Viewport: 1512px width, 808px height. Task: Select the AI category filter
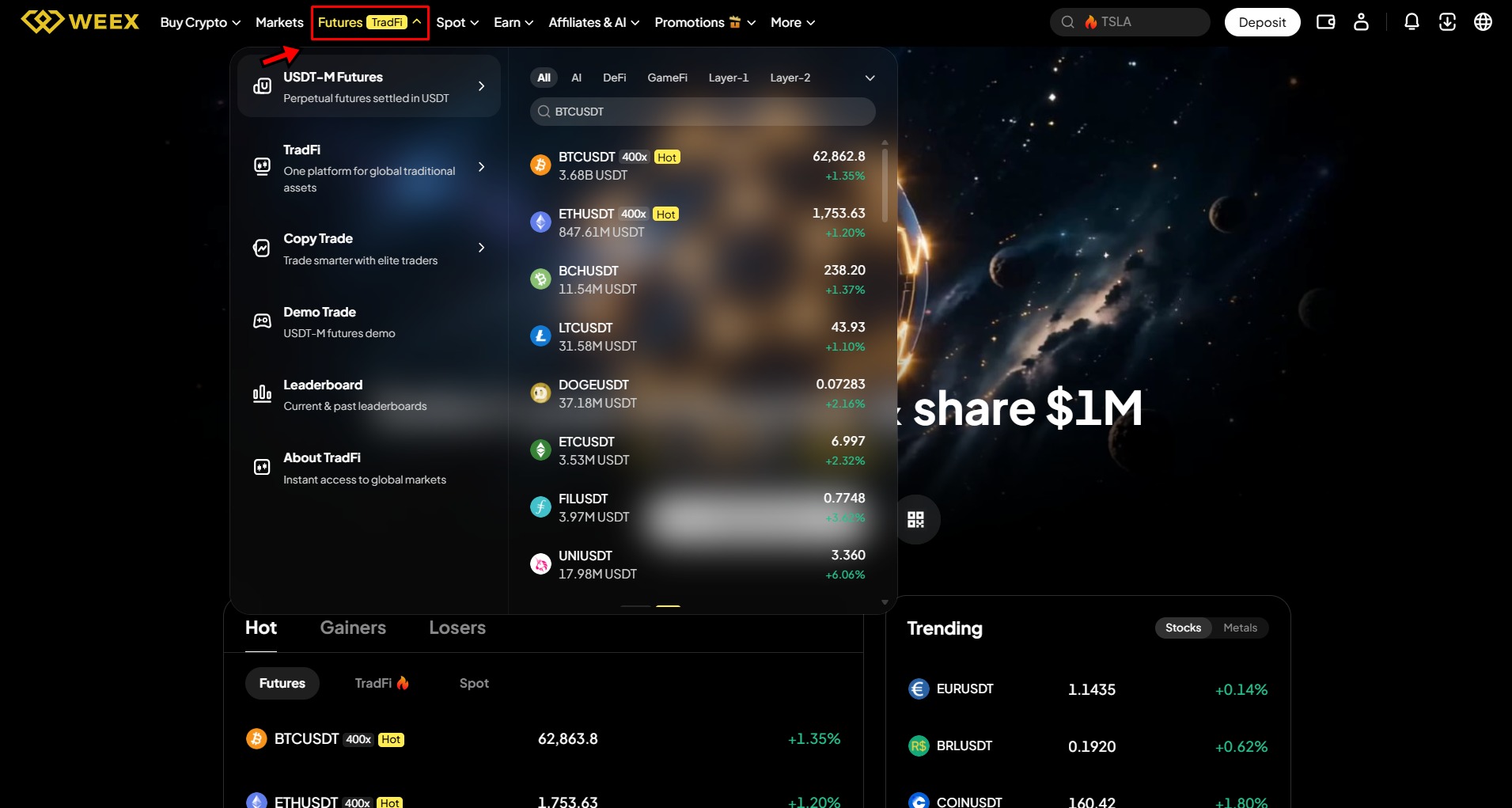point(577,78)
